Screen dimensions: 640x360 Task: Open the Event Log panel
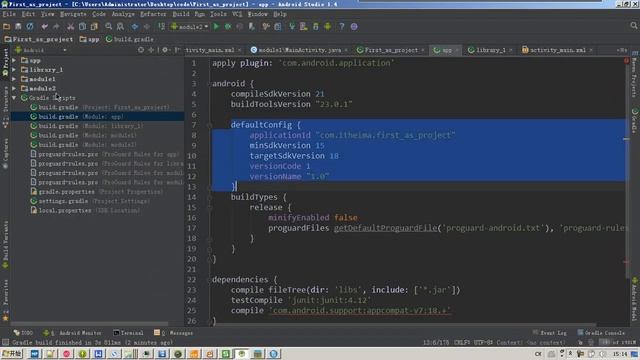(549, 333)
